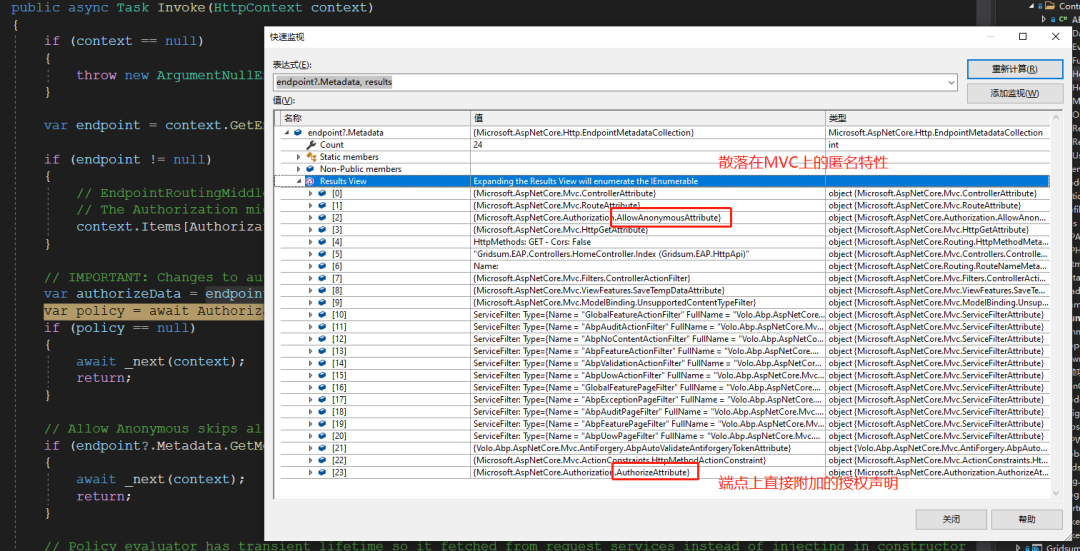Click the cube icon of row [11]
The height and width of the screenshot is (551, 1080).
pyautogui.click(x=322, y=326)
